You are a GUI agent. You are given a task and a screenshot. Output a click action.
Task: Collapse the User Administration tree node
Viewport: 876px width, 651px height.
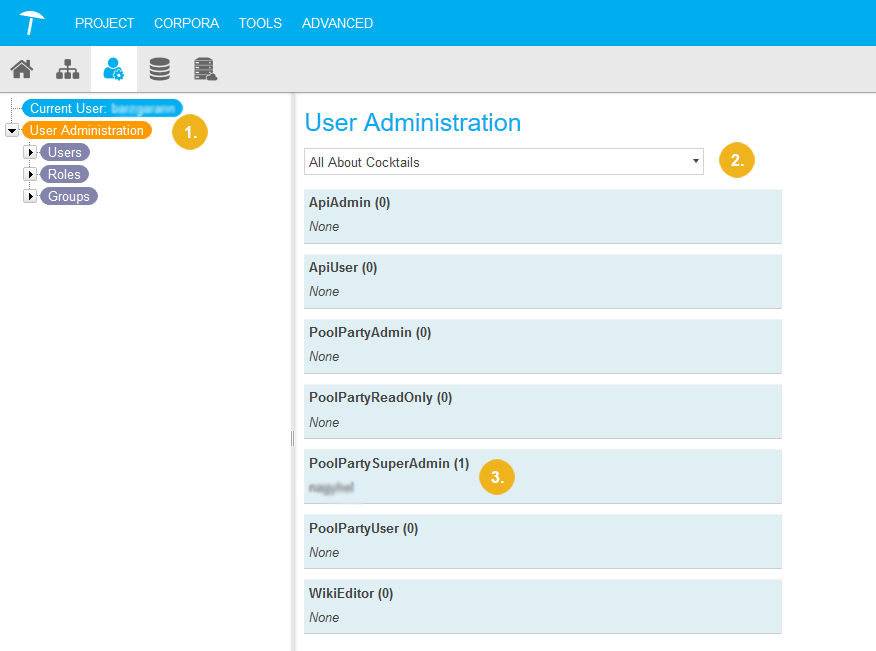pos(11,130)
